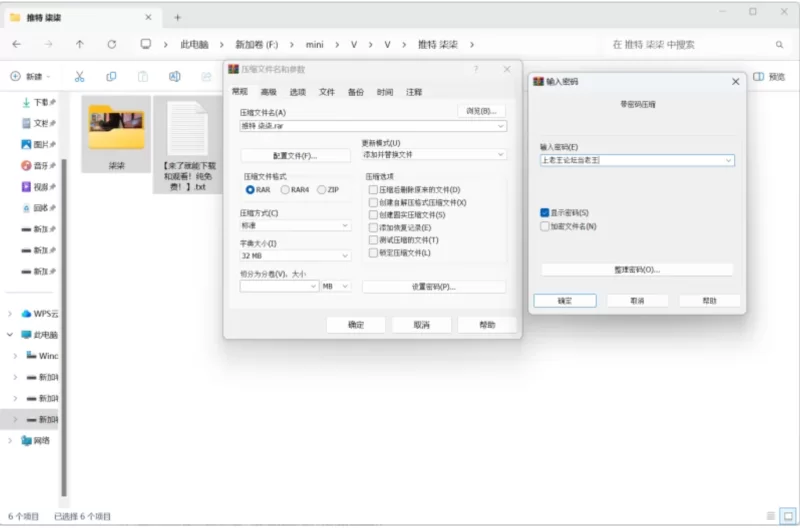Click 确定 in the archive name dialog
The image size is (800, 529).
click(x=356, y=324)
